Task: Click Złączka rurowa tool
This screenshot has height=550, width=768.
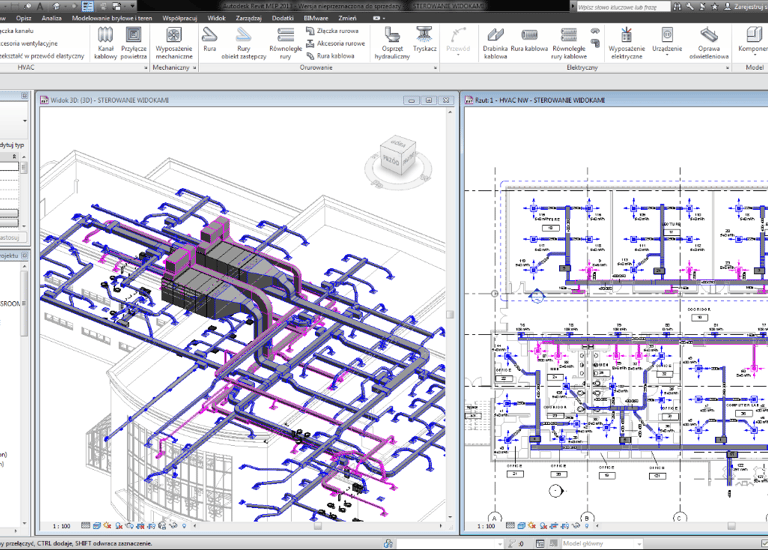Action: coord(332,31)
